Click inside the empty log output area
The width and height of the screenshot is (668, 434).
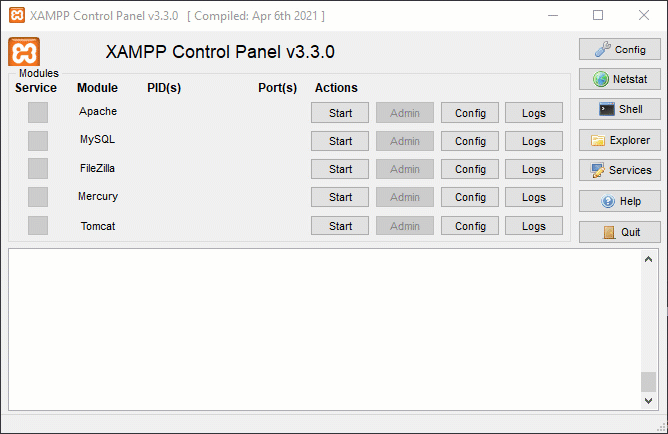point(325,330)
